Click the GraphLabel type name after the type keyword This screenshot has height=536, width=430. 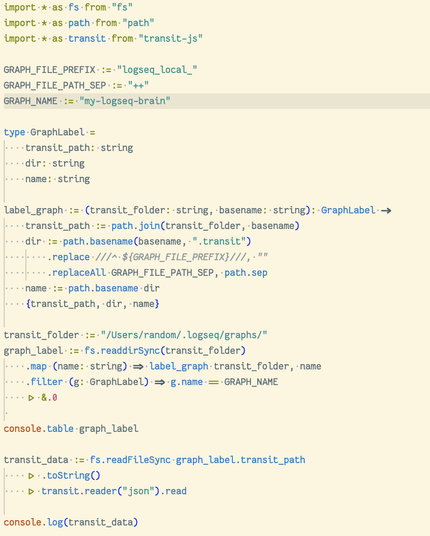57,132
